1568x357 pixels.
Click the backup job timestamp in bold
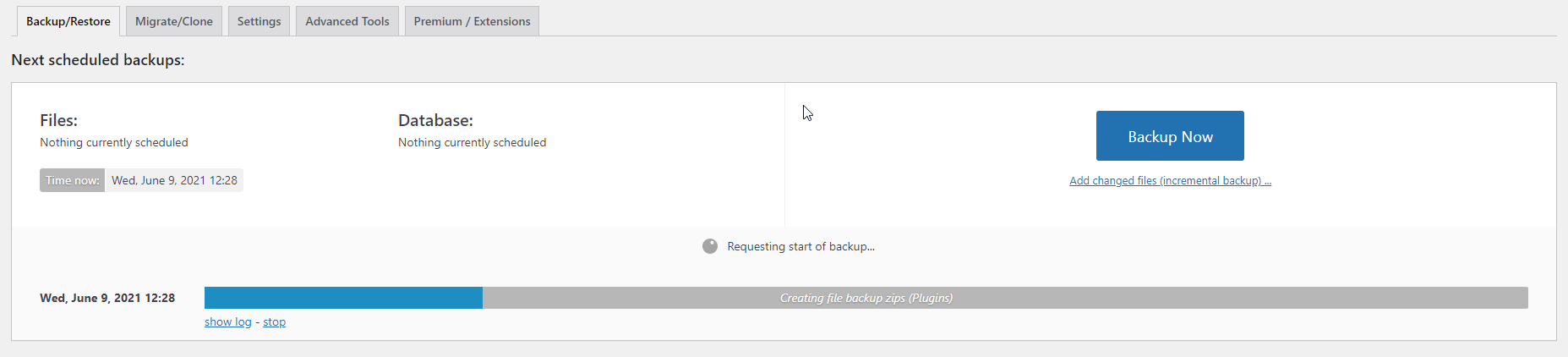point(107,298)
